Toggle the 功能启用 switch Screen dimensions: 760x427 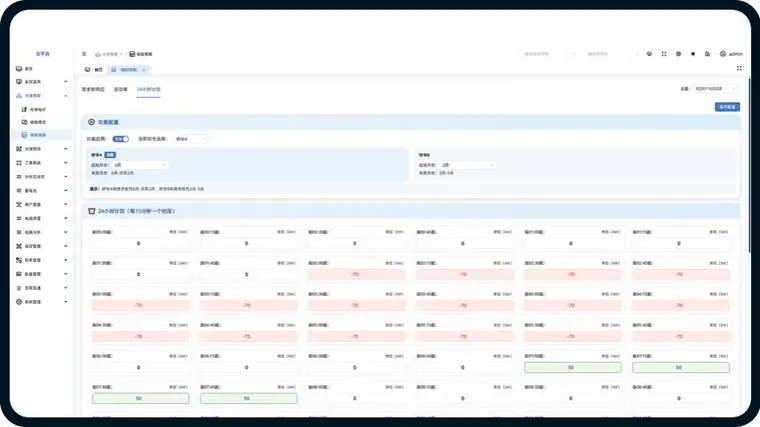click(121, 139)
